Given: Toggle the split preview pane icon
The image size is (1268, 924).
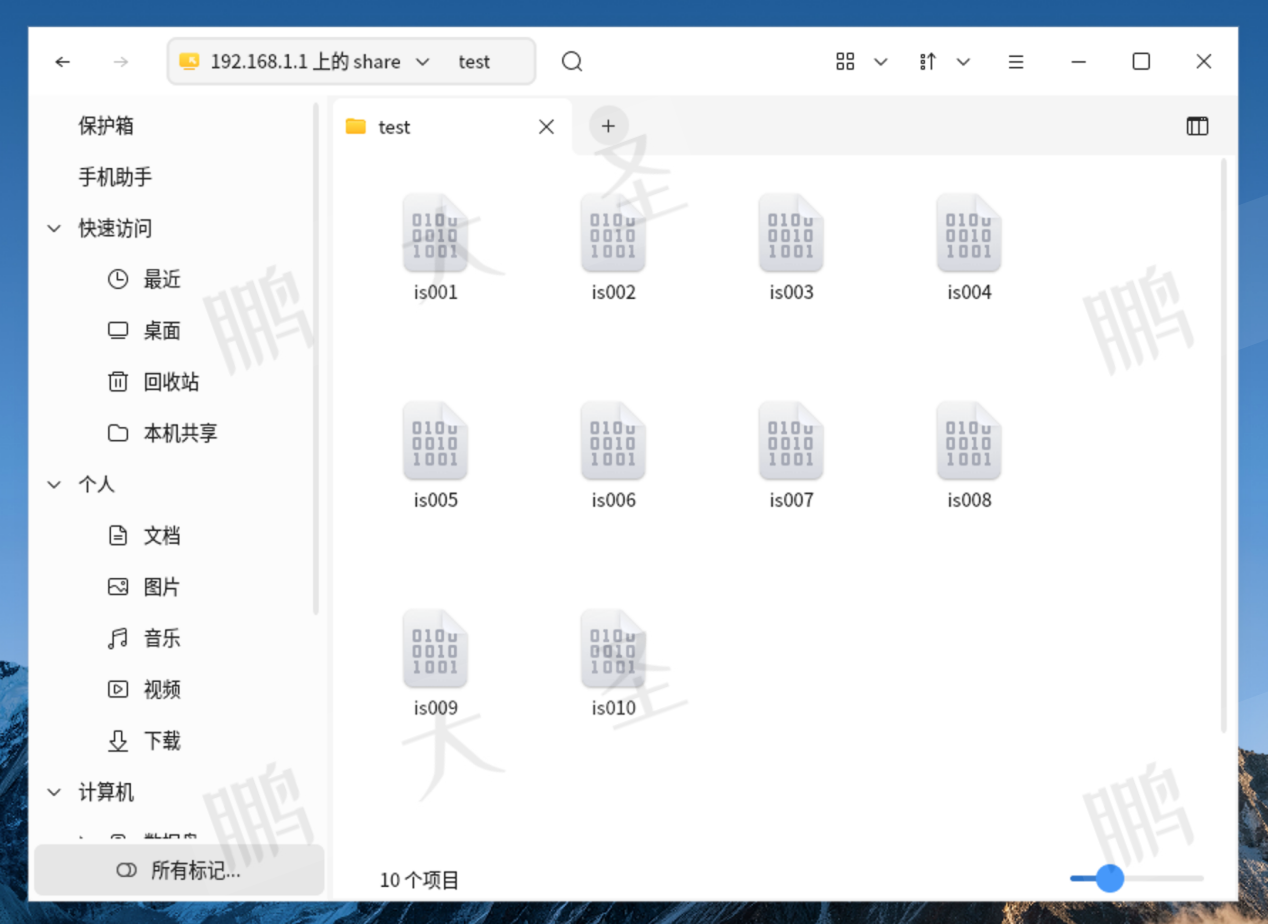Looking at the screenshot, I should (x=1197, y=126).
